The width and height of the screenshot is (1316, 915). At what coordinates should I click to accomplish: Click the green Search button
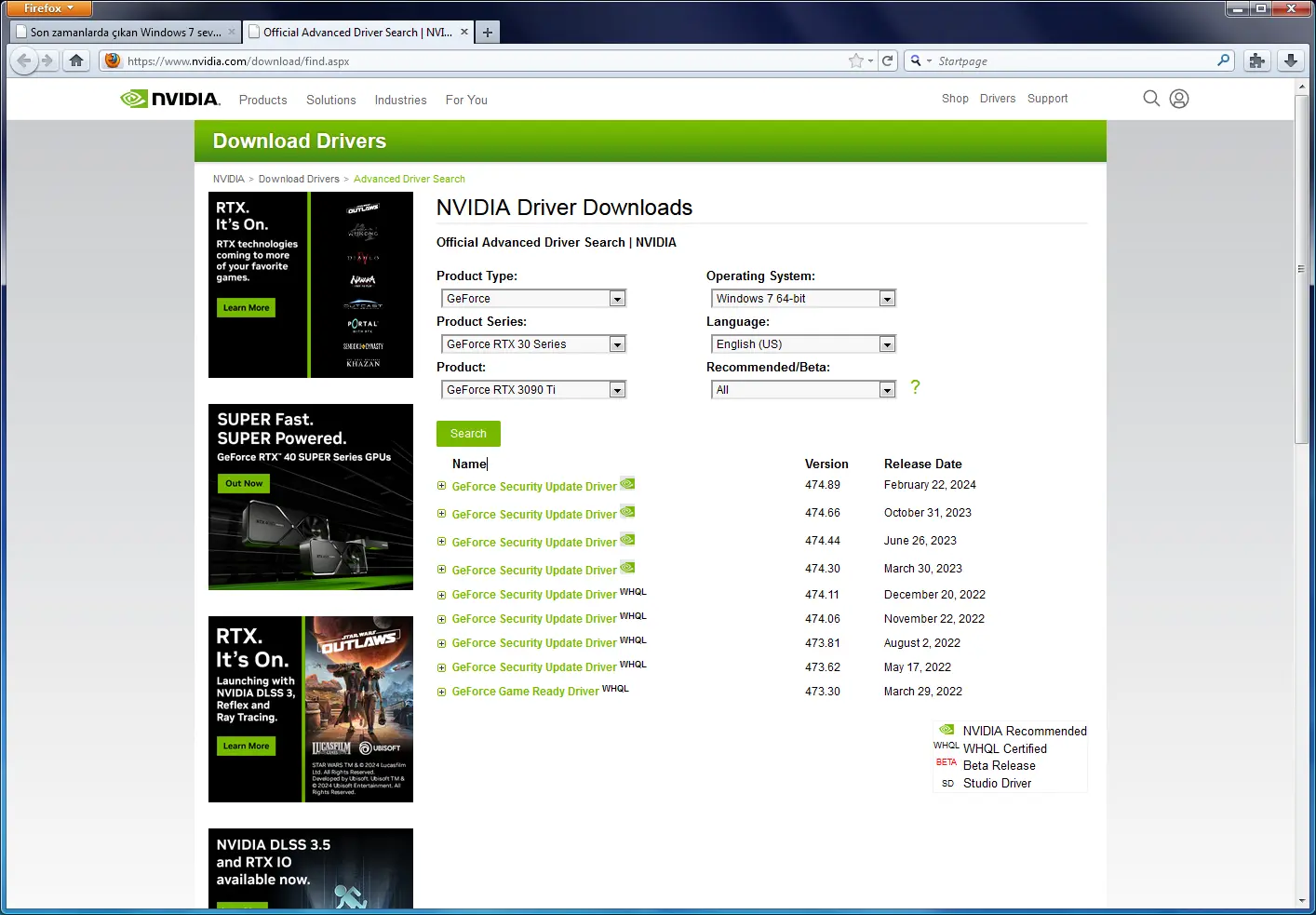pyautogui.click(x=468, y=434)
